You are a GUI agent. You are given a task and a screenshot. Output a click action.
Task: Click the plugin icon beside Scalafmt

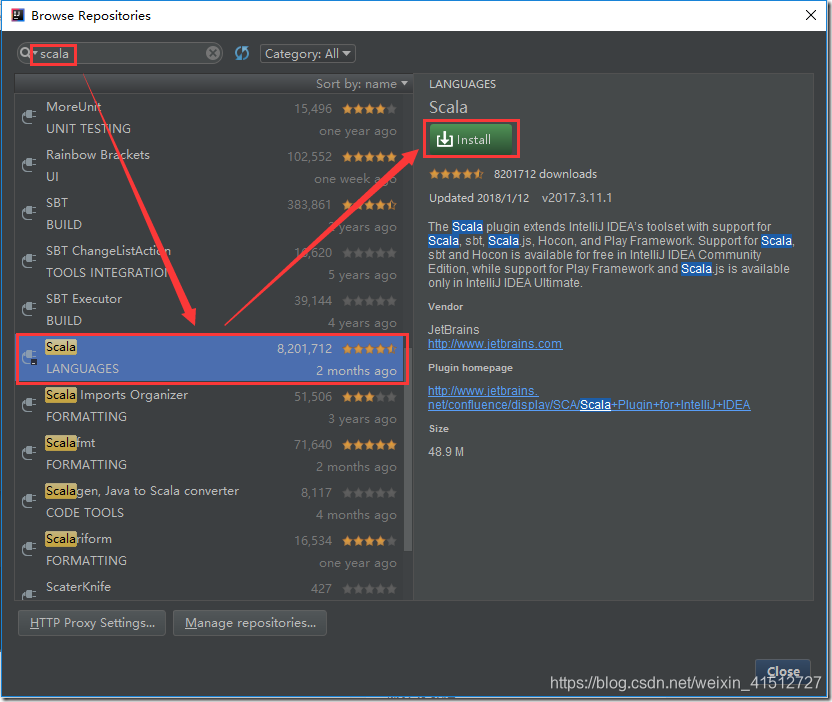(x=29, y=452)
